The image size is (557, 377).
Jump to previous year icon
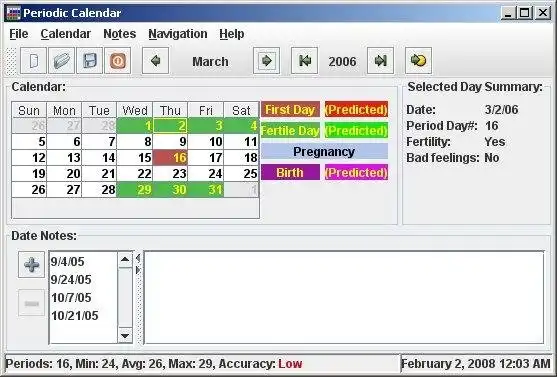coord(304,61)
